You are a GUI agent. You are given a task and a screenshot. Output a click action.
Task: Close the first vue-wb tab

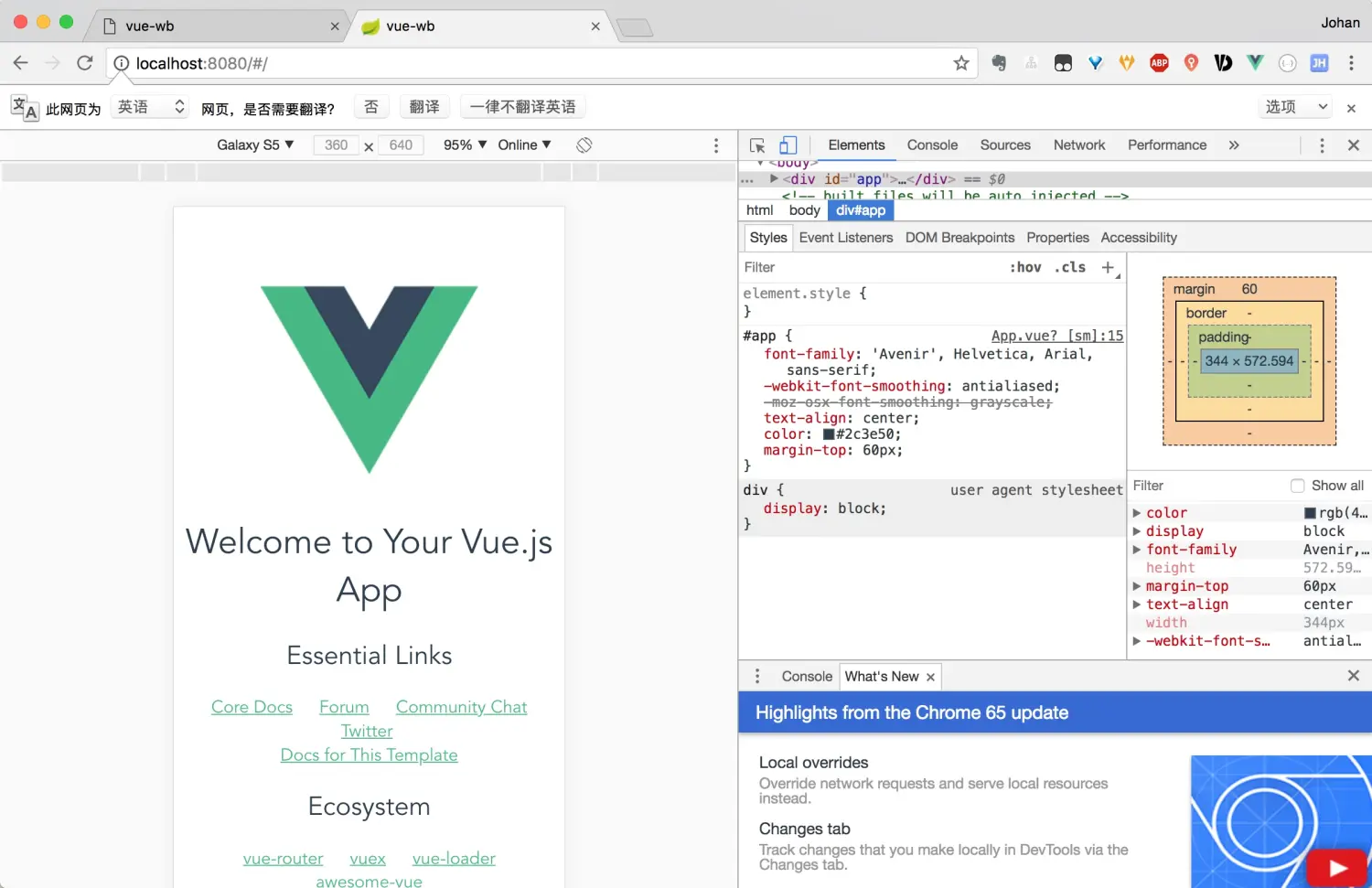335,27
